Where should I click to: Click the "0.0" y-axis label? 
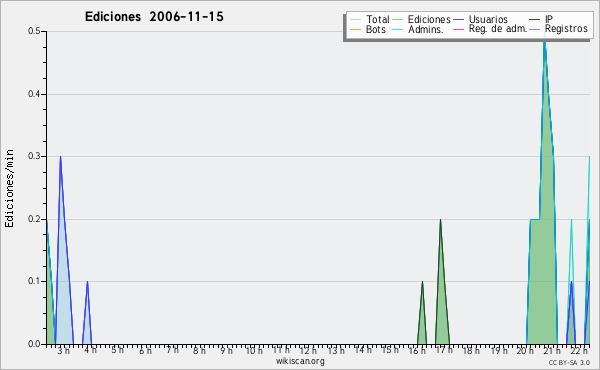click(34, 344)
